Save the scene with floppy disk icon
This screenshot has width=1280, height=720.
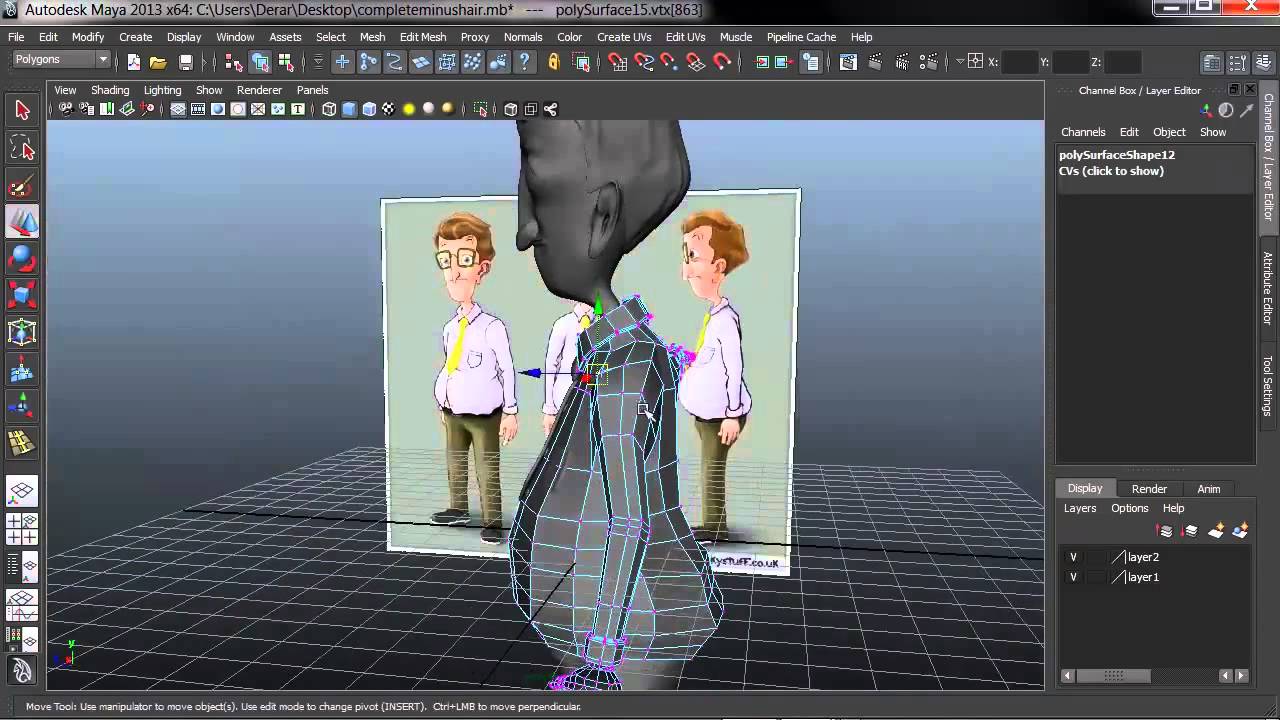185,62
